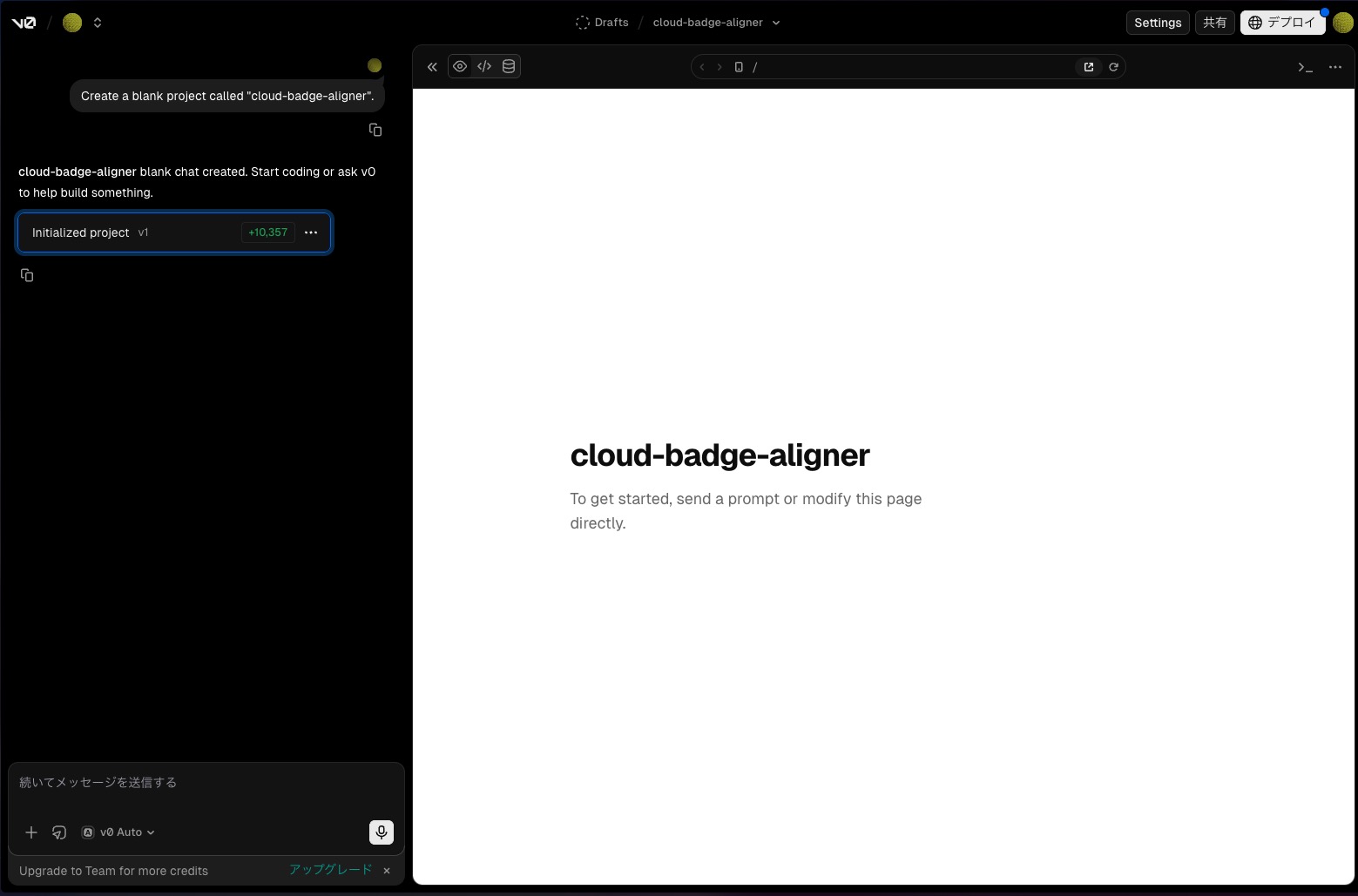Switch to preview eye view
Image resolution: width=1358 pixels, height=896 pixels.
[x=460, y=66]
